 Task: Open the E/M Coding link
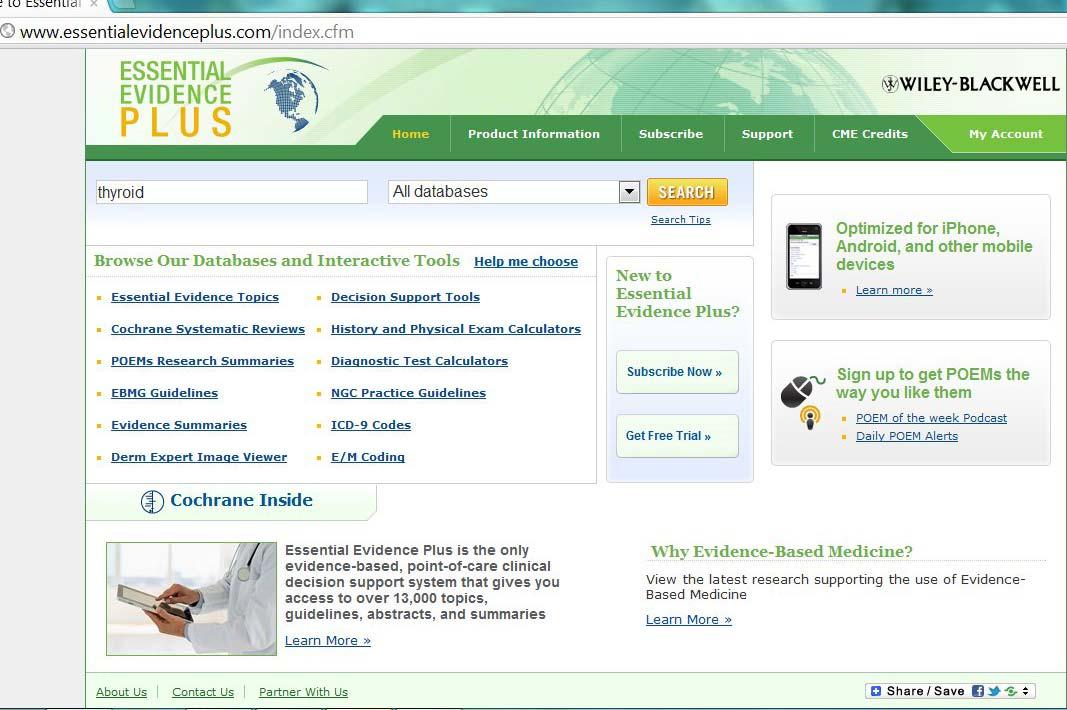click(x=367, y=457)
